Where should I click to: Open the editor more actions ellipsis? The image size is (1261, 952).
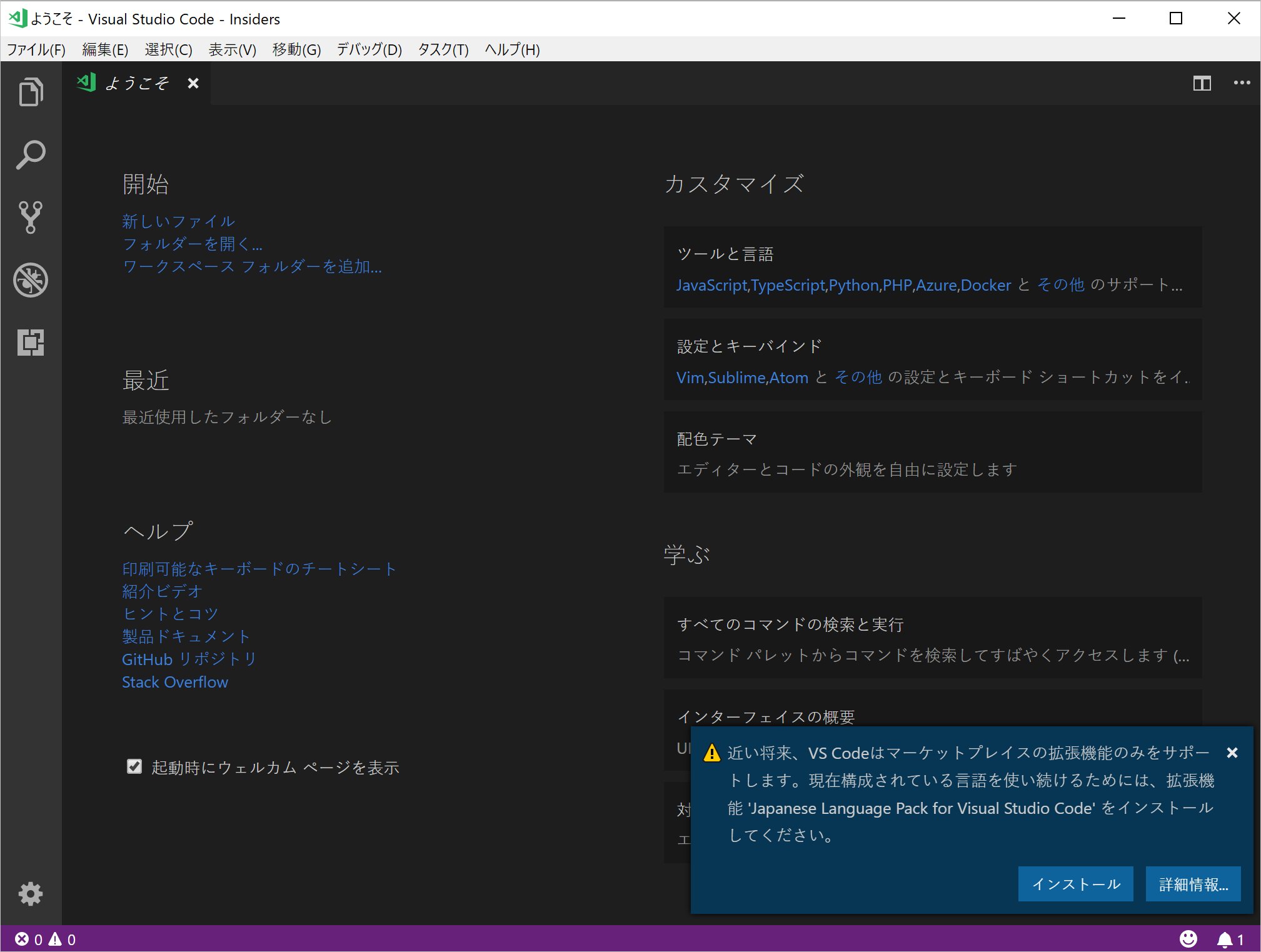(x=1242, y=83)
